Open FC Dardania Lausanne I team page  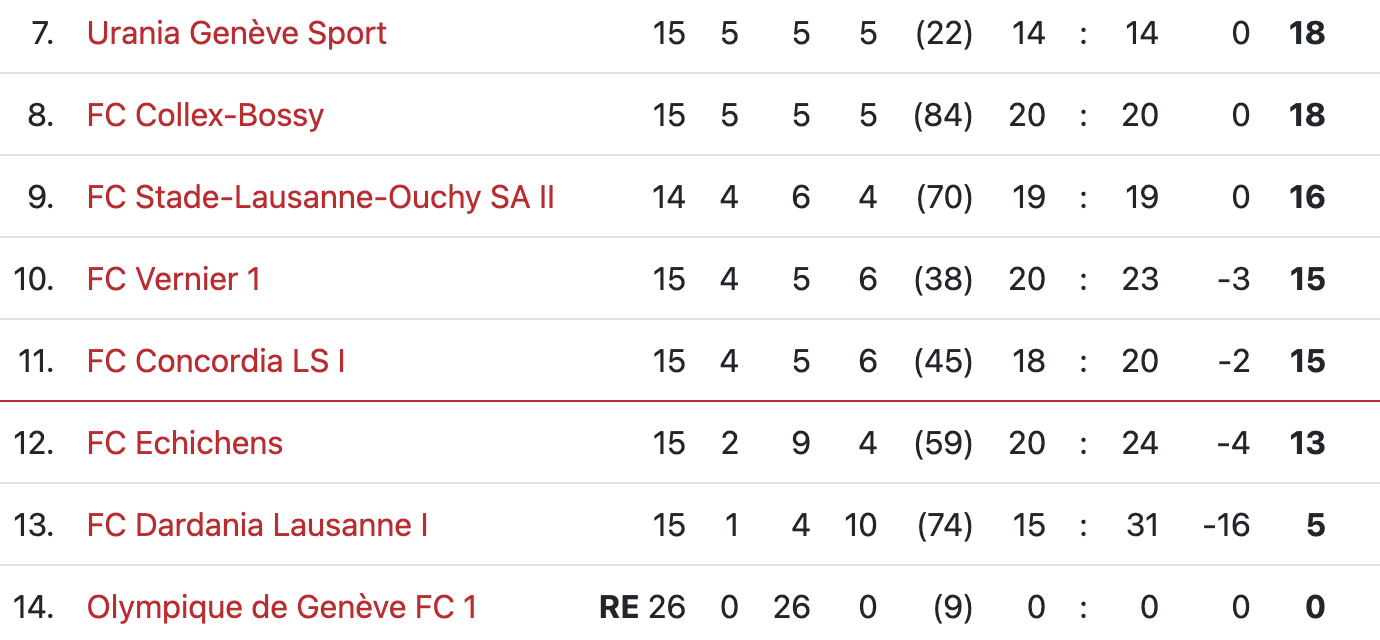tap(257, 526)
